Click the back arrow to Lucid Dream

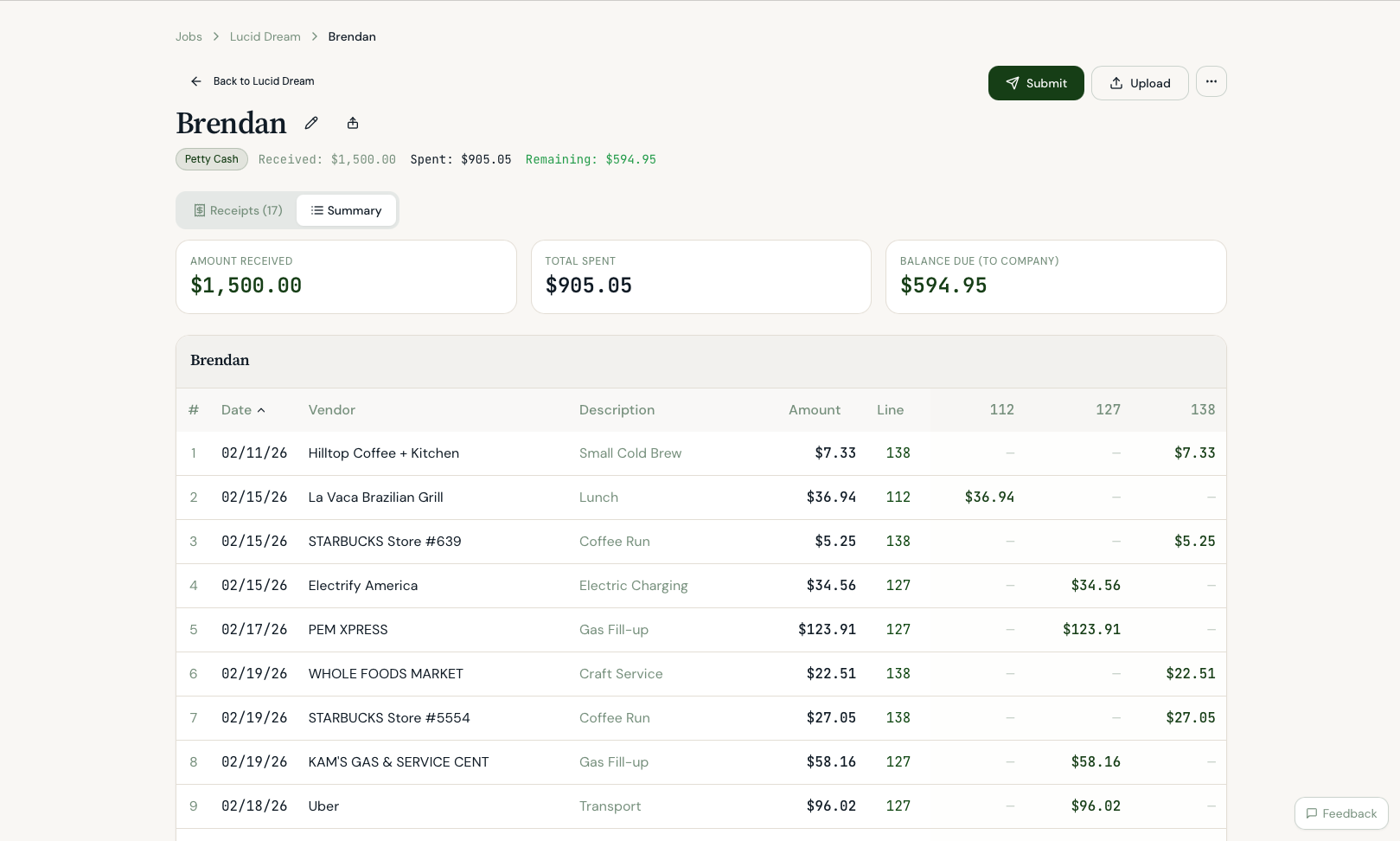(x=196, y=81)
